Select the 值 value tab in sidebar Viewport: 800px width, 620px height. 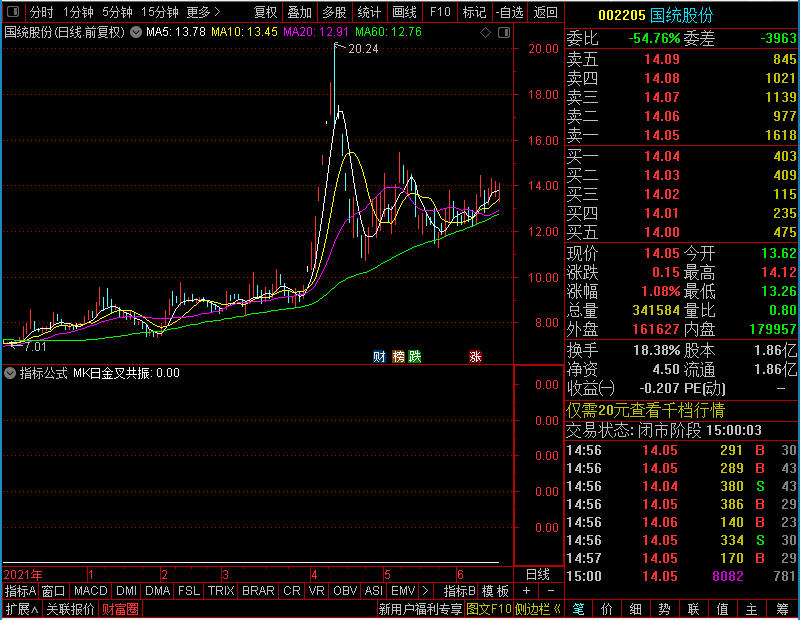[722, 609]
